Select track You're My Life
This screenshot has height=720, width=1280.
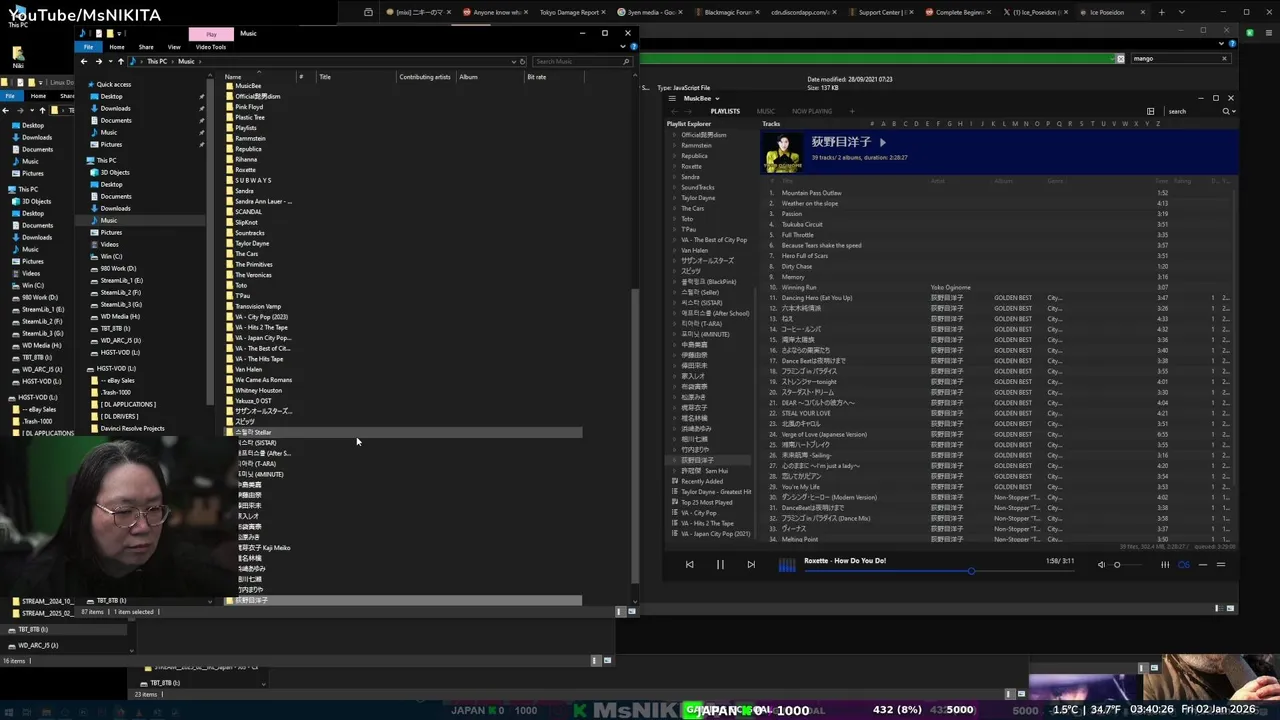point(800,487)
